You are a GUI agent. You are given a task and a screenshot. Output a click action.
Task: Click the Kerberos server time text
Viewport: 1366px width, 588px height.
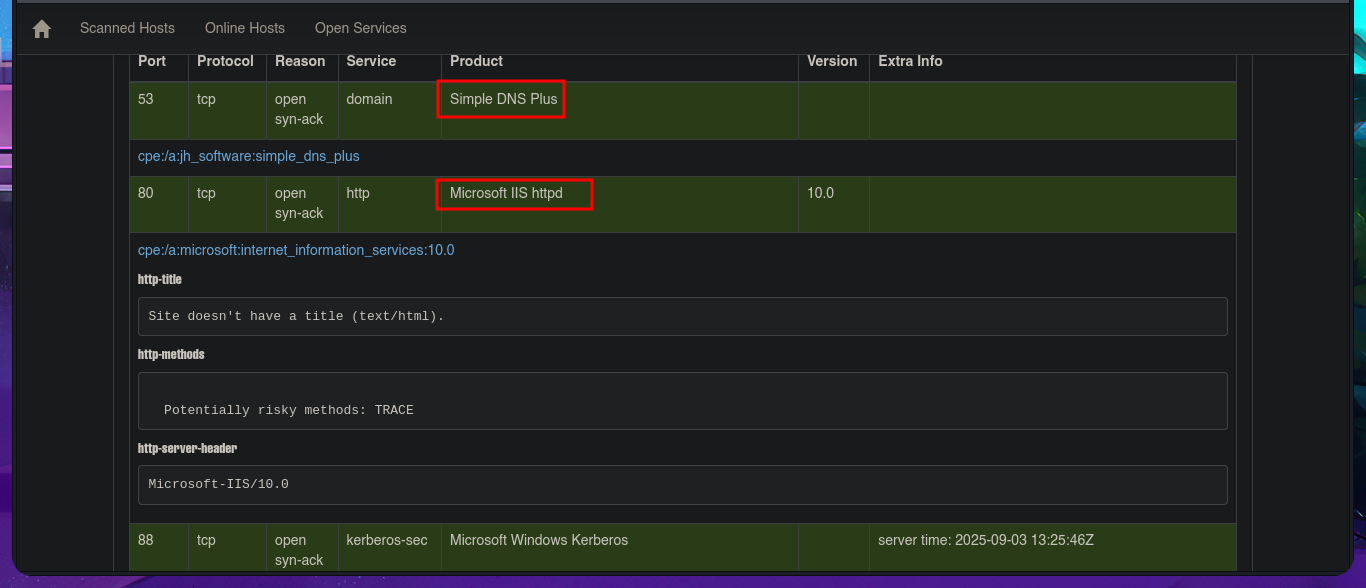pos(985,540)
